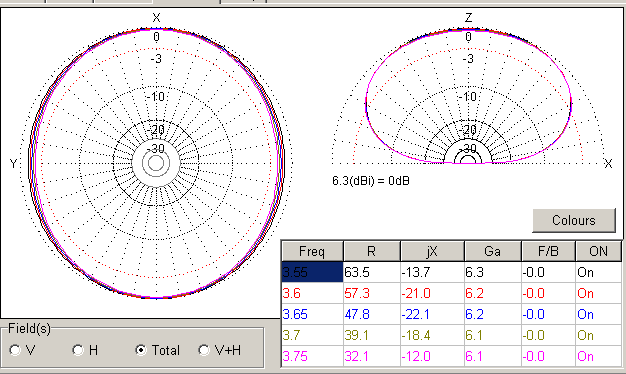
Task: Click the R value 47.8
Action: pyautogui.click(x=372, y=314)
